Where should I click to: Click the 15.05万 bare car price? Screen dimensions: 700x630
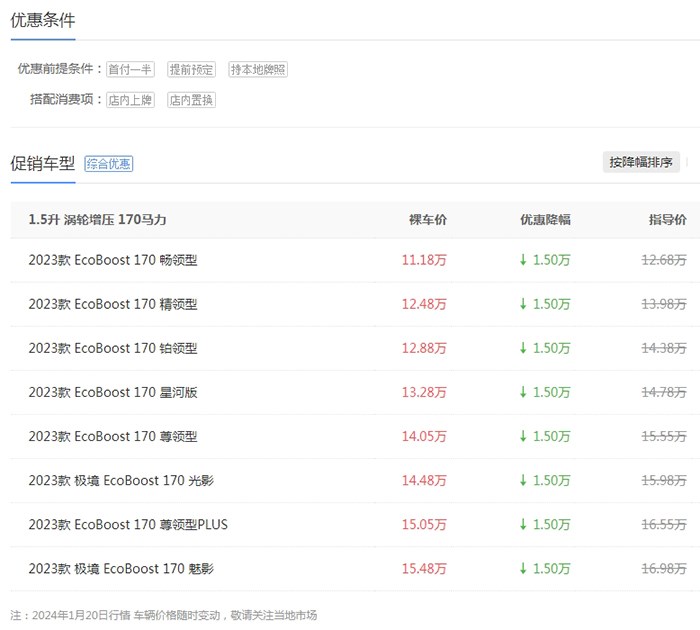(x=424, y=524)
